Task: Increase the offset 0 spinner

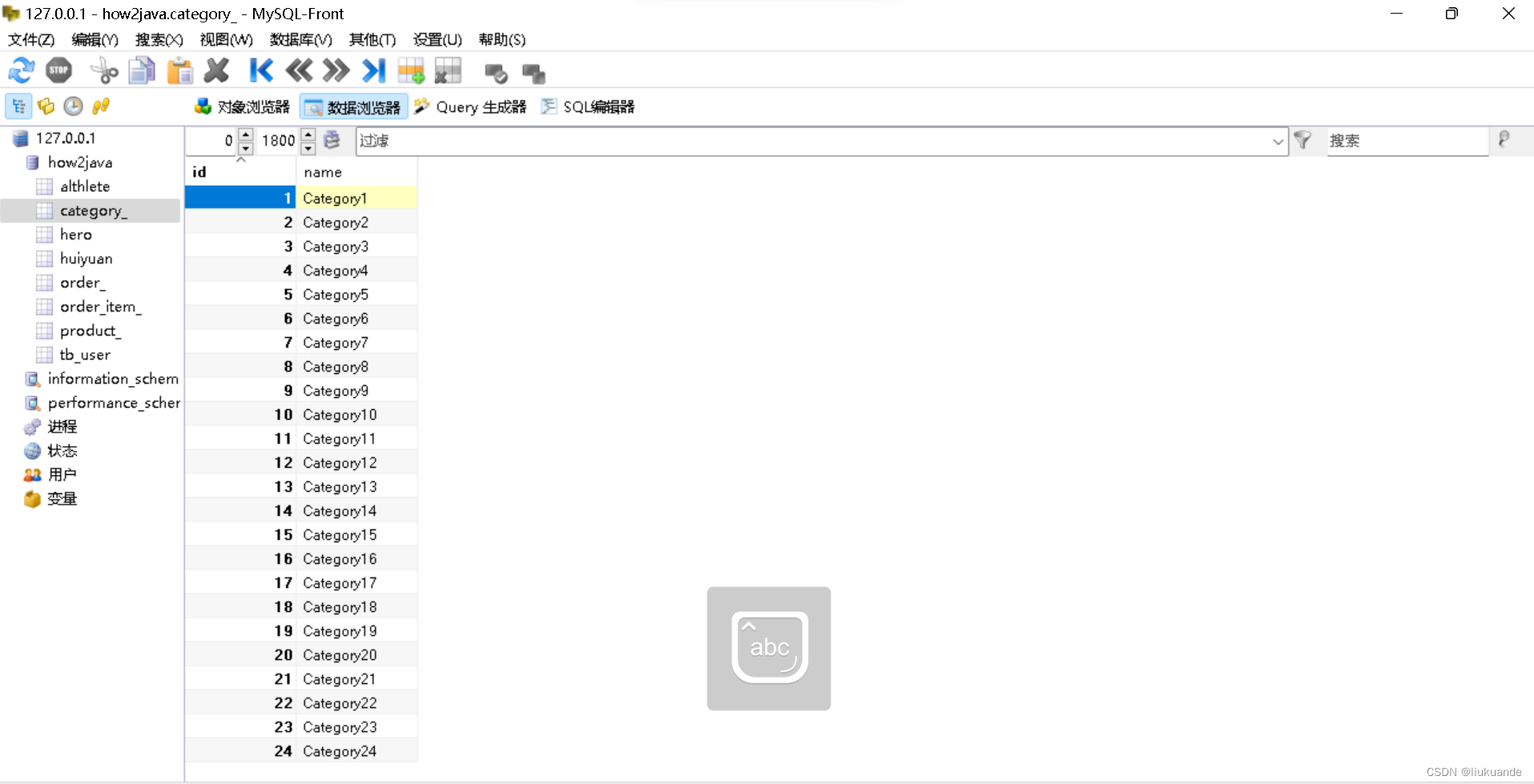Action: [x=246, y=135]
